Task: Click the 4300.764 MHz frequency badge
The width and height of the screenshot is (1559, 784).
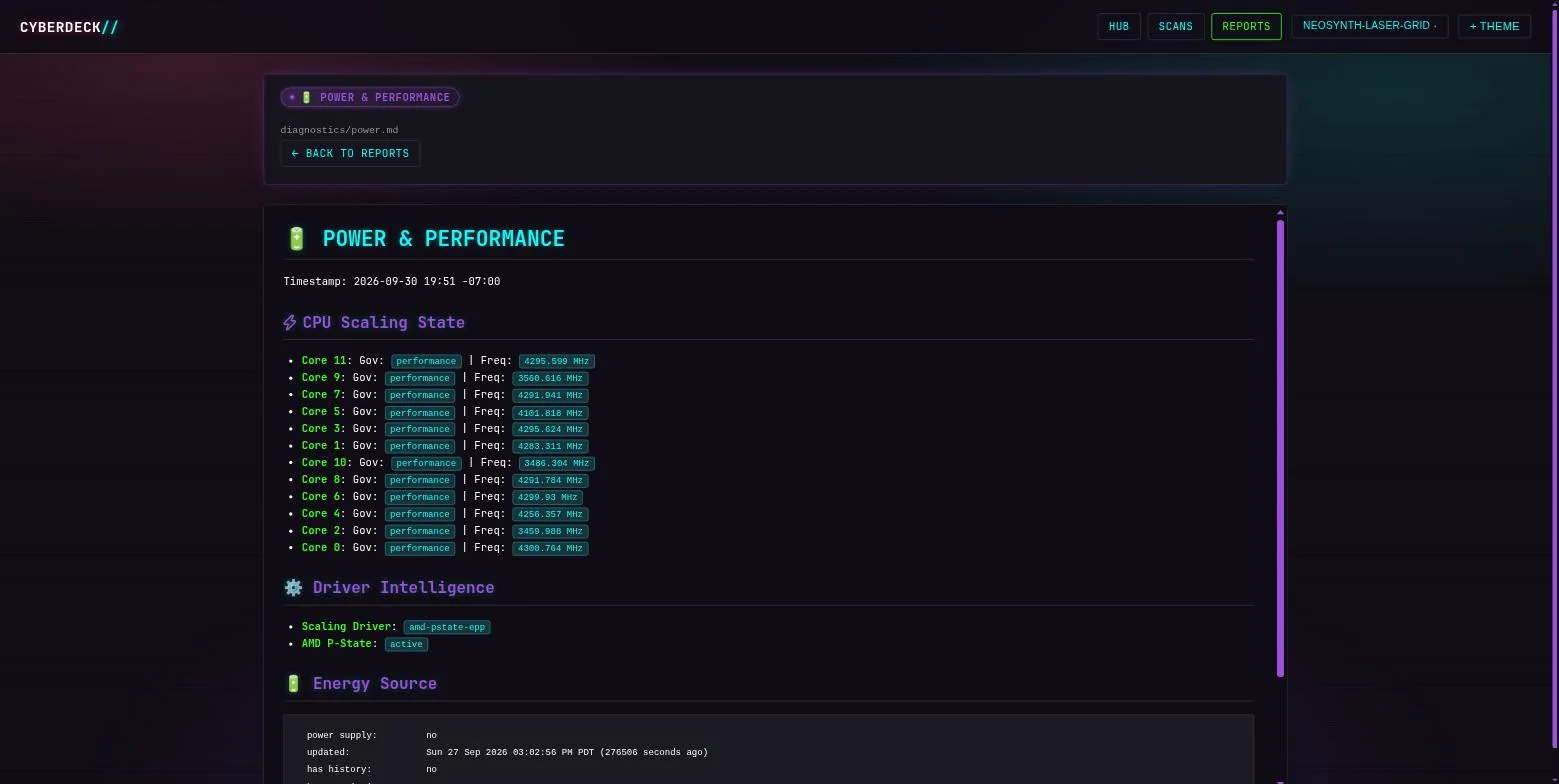Action: (550, 548)
